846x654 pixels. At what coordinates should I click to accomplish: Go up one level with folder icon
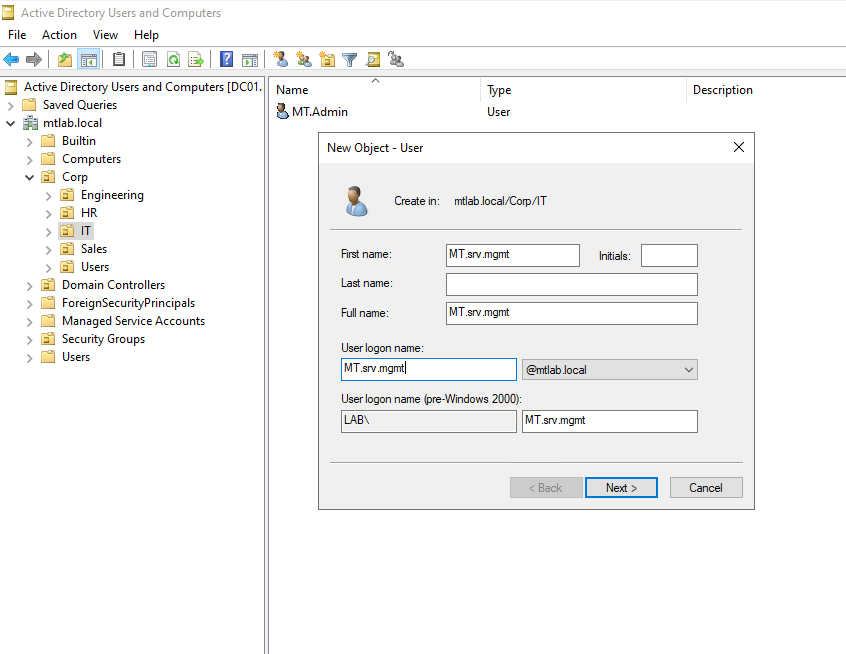65,59
